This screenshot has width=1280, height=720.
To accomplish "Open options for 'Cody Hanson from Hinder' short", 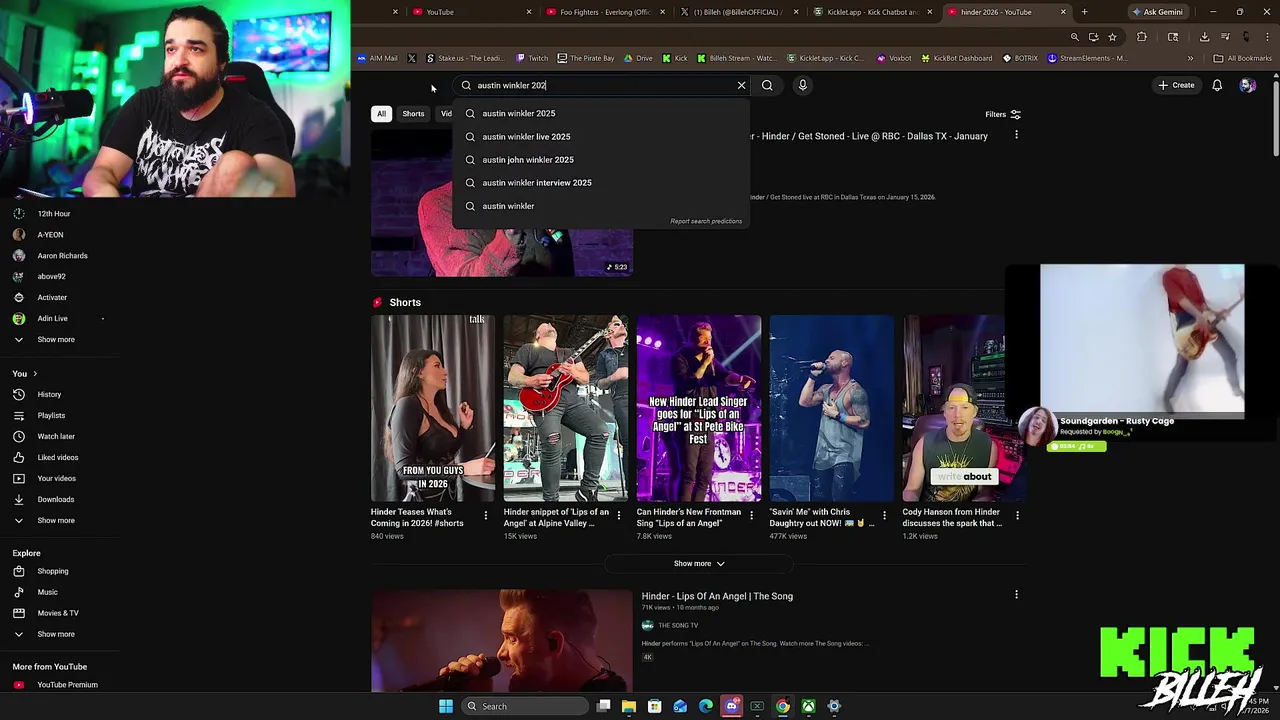I will 1017,516.
